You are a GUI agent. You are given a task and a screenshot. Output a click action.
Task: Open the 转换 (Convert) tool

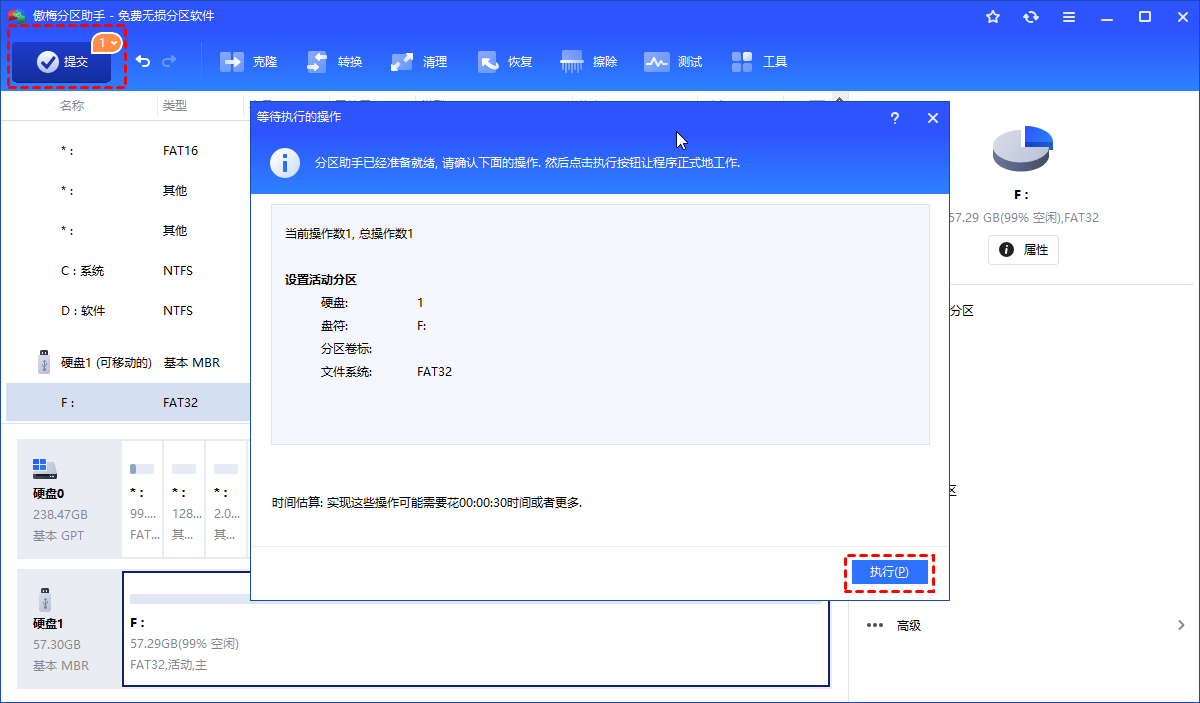[x=335, y=62]
